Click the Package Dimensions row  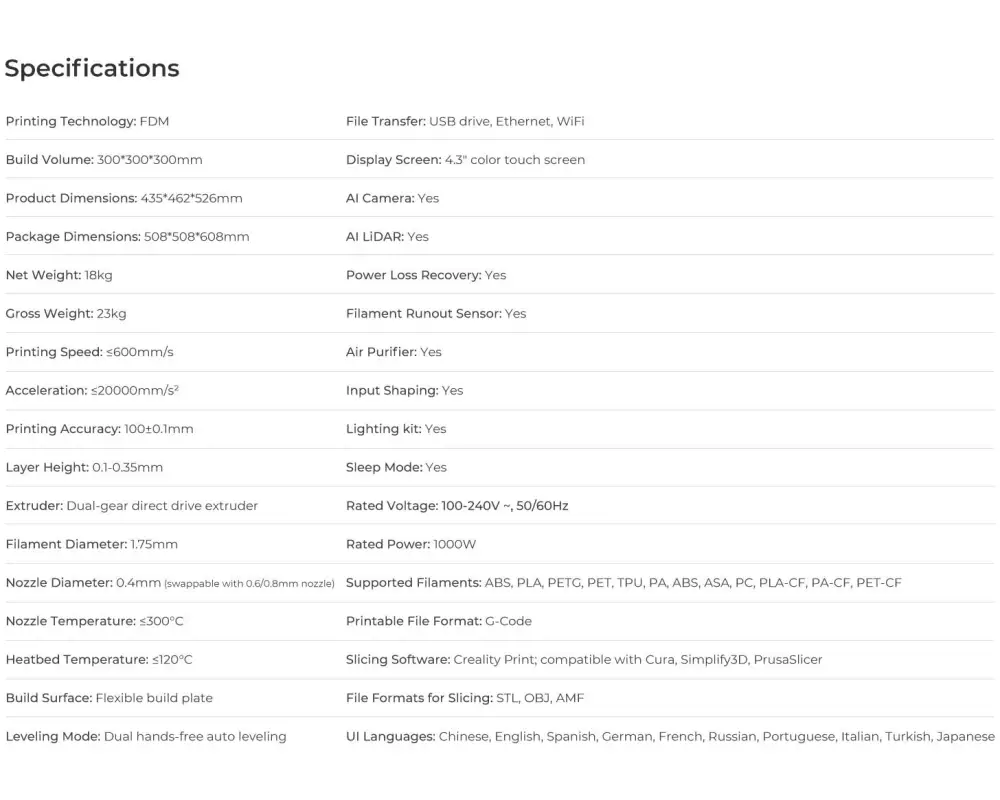pos(128,237)
